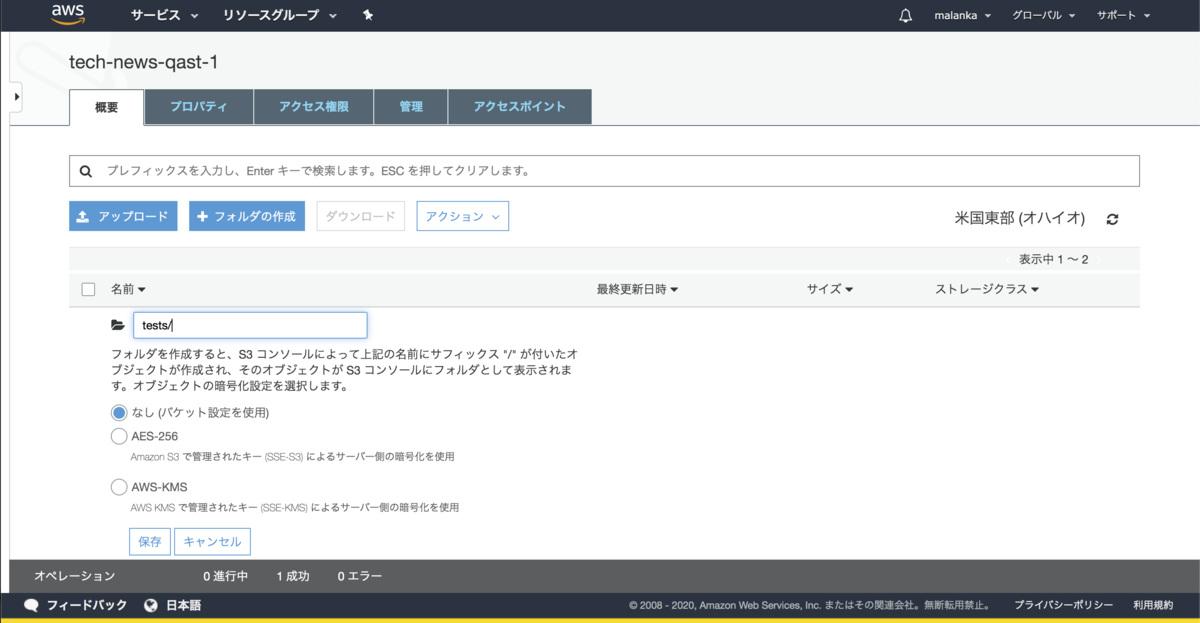Click the globe icon next to 日本語
The image size is (1200, 623).
151,605
